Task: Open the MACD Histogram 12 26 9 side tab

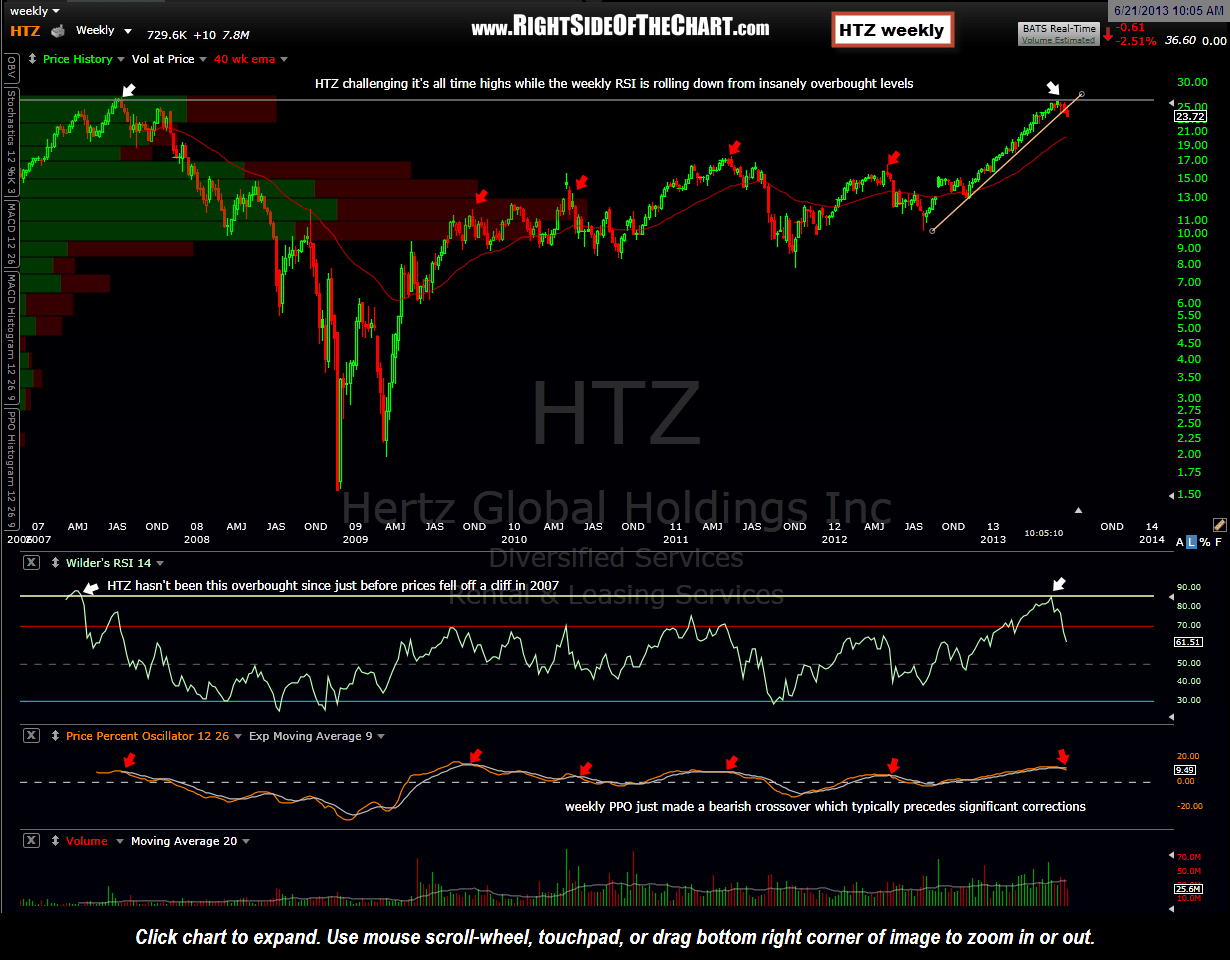Action: point(10,340)
